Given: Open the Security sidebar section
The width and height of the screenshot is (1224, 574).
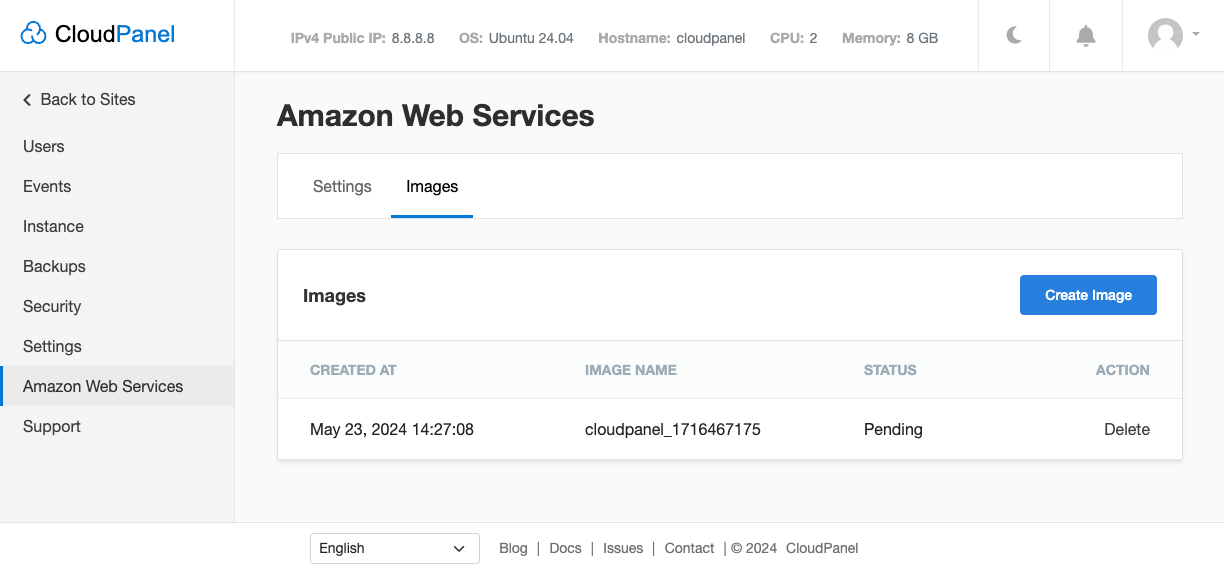Looking at the screenshot, I should pos(52,306).
